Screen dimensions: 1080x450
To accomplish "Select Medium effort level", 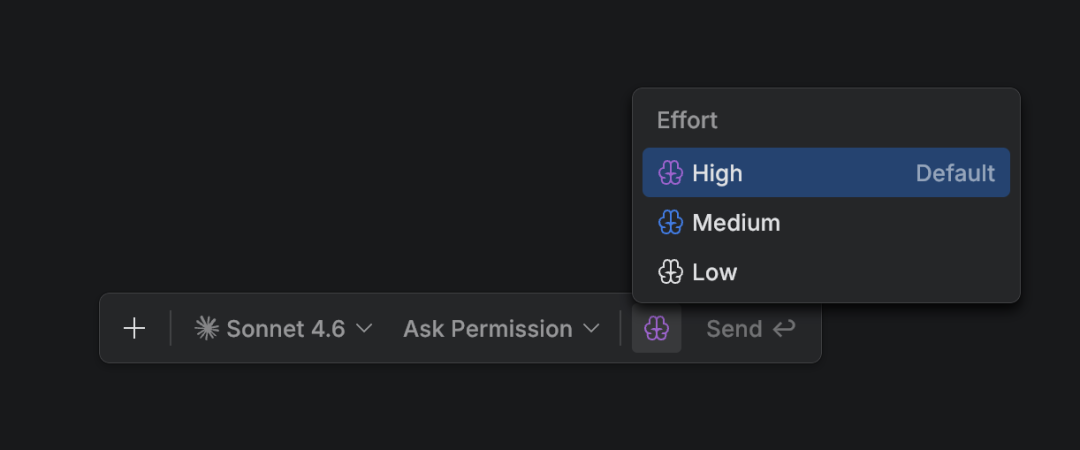I will tap(736, 222).
